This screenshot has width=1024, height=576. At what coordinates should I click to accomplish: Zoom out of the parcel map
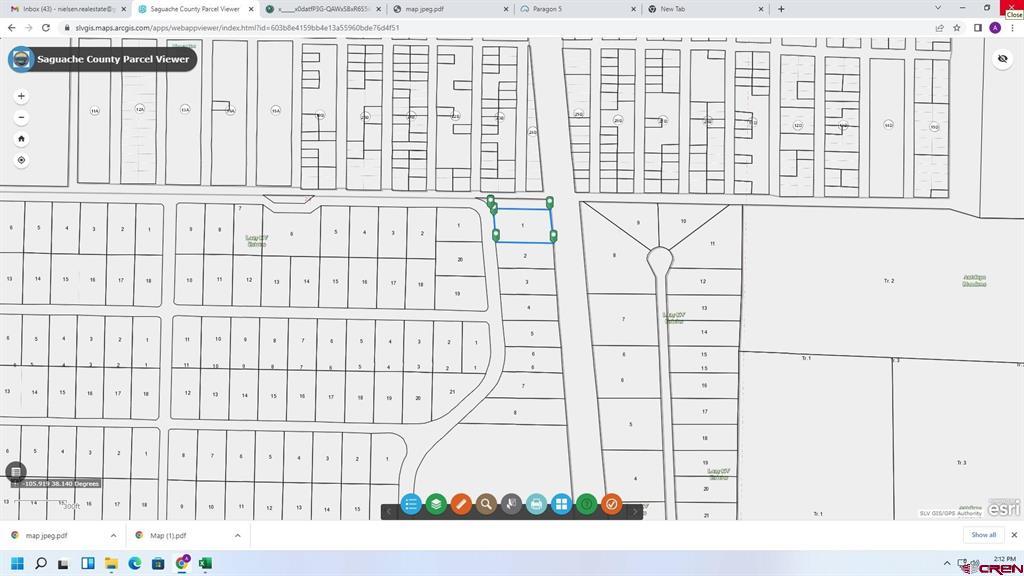pos(22,118)
